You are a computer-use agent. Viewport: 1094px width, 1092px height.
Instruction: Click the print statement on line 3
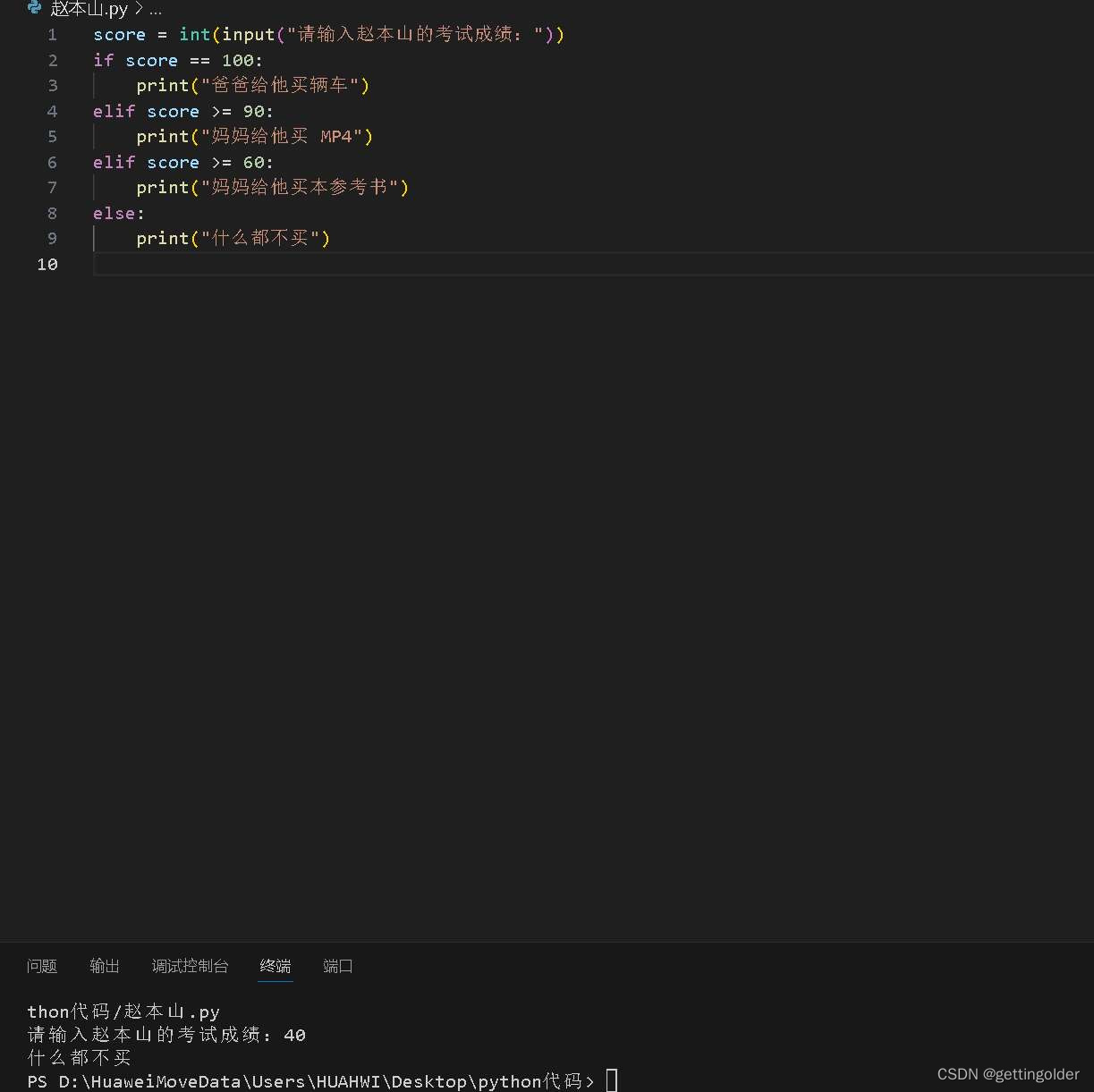tap(163, 85)
